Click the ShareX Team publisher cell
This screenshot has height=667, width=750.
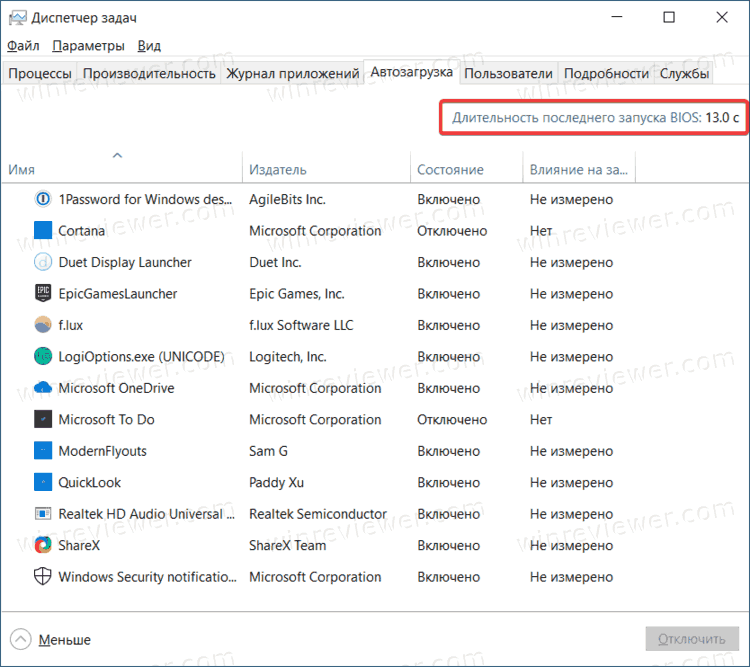(287, 545)
